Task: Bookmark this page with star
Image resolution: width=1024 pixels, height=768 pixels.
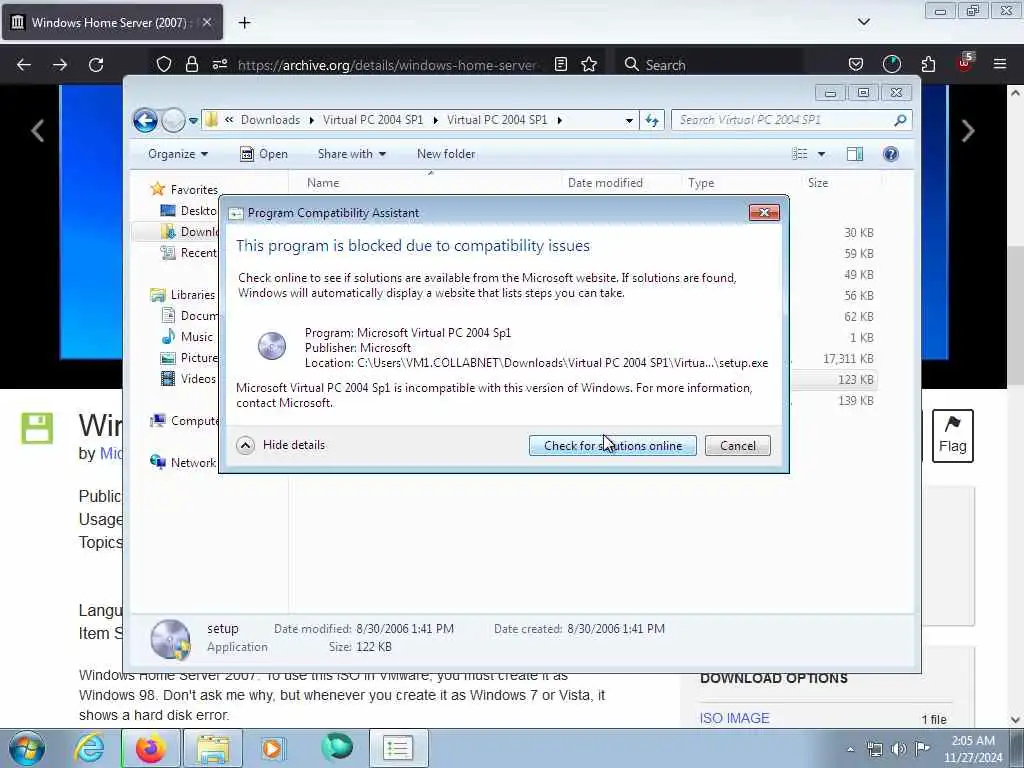Action: pyautogui.click(x=589, y=64)
